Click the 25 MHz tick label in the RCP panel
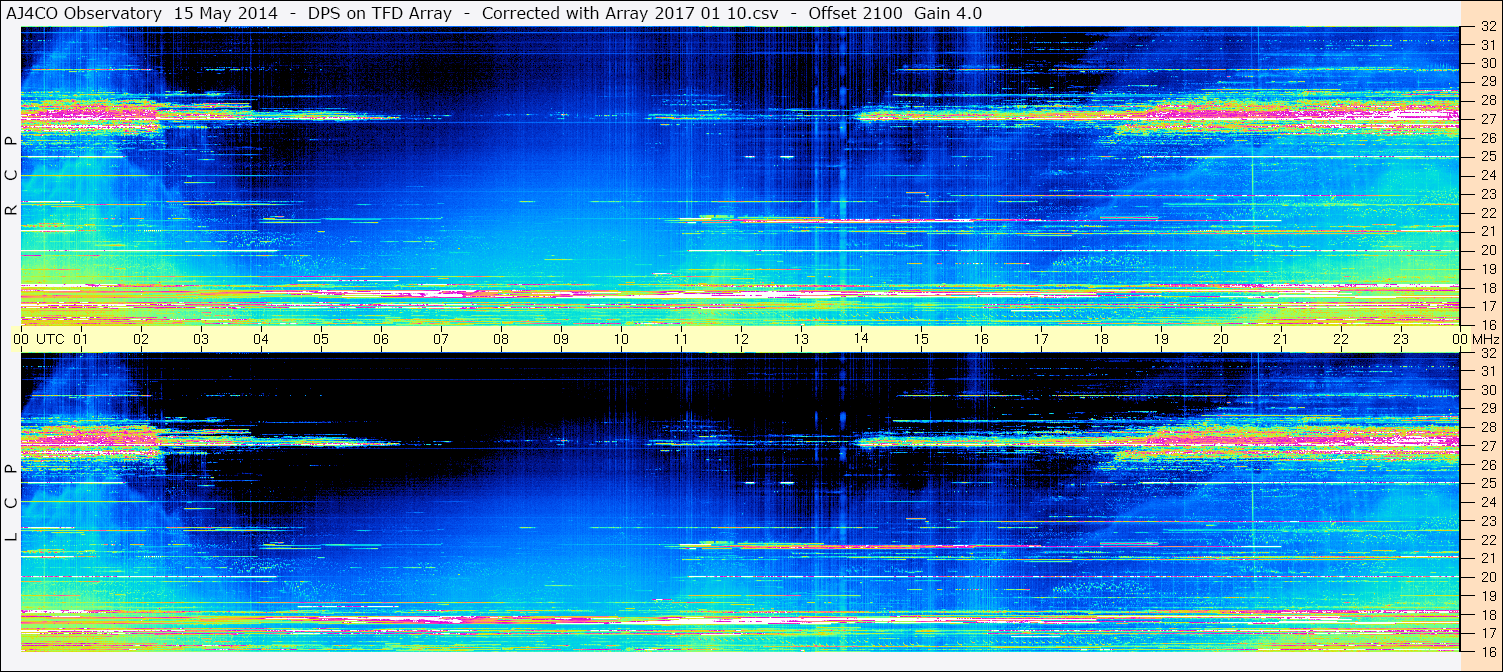This screenshot has width=1503, height=672. (x=1488, y=156)
